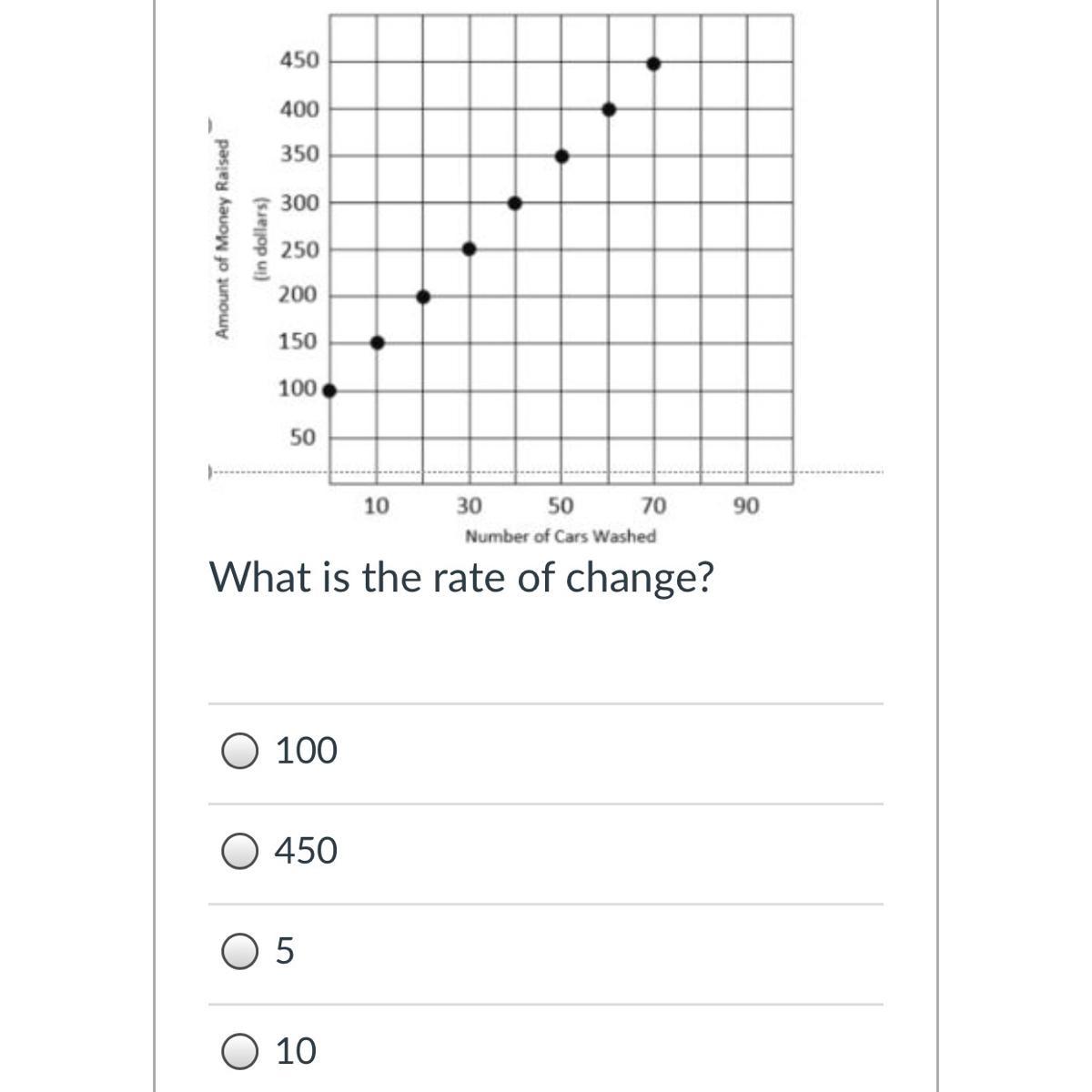This screenshot has height=1092, width=1092.
Task: Click the starting dot at 100 dollars
Action: 329,390
